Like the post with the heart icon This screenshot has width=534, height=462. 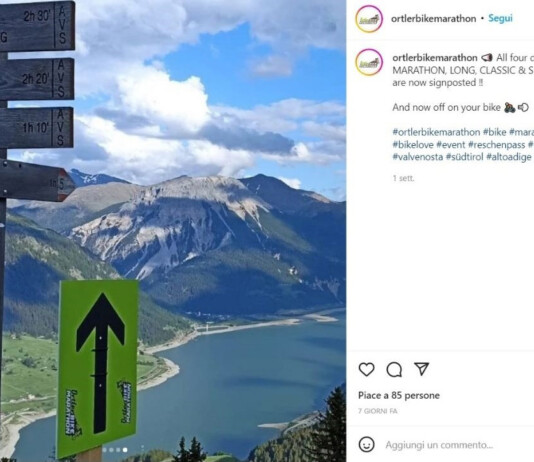click(366, 369)
